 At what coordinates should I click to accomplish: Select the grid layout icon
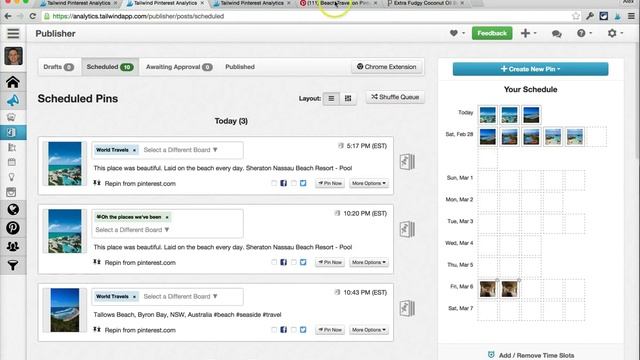[348, 98]
